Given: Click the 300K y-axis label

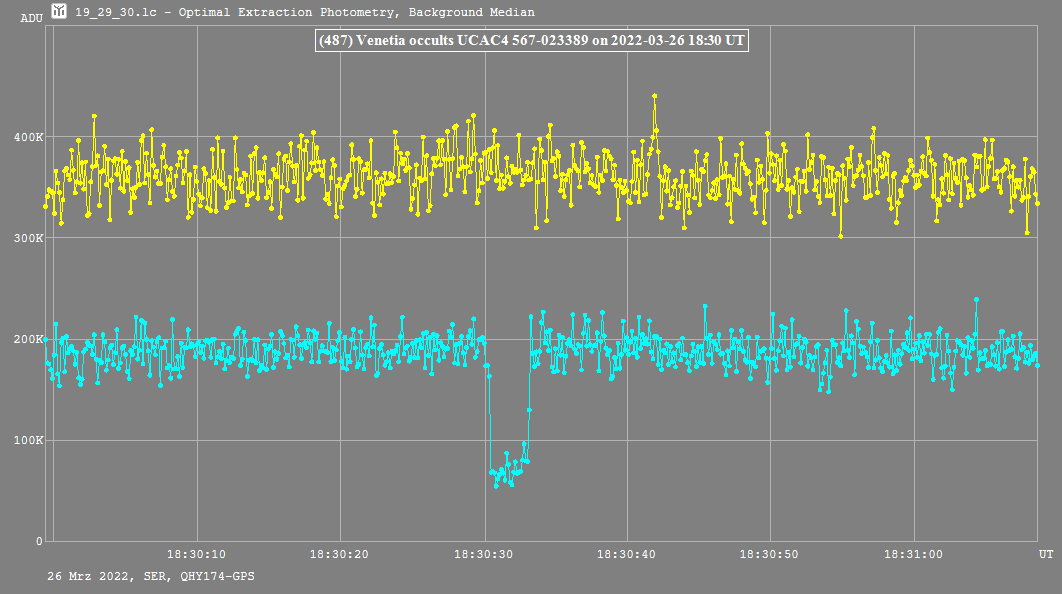Looking at the screenshot, I should coord(28,238).
